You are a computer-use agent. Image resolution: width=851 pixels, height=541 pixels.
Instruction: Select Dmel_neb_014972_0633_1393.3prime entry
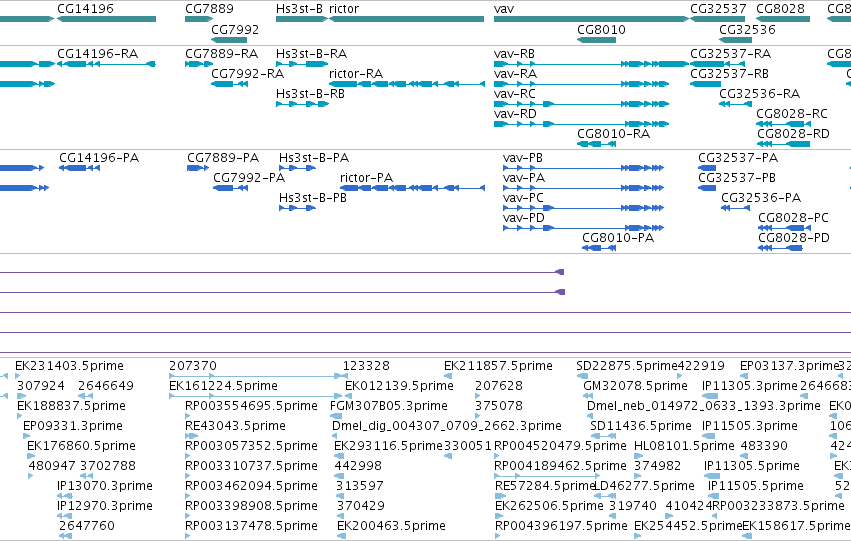(x=704, y=406)
